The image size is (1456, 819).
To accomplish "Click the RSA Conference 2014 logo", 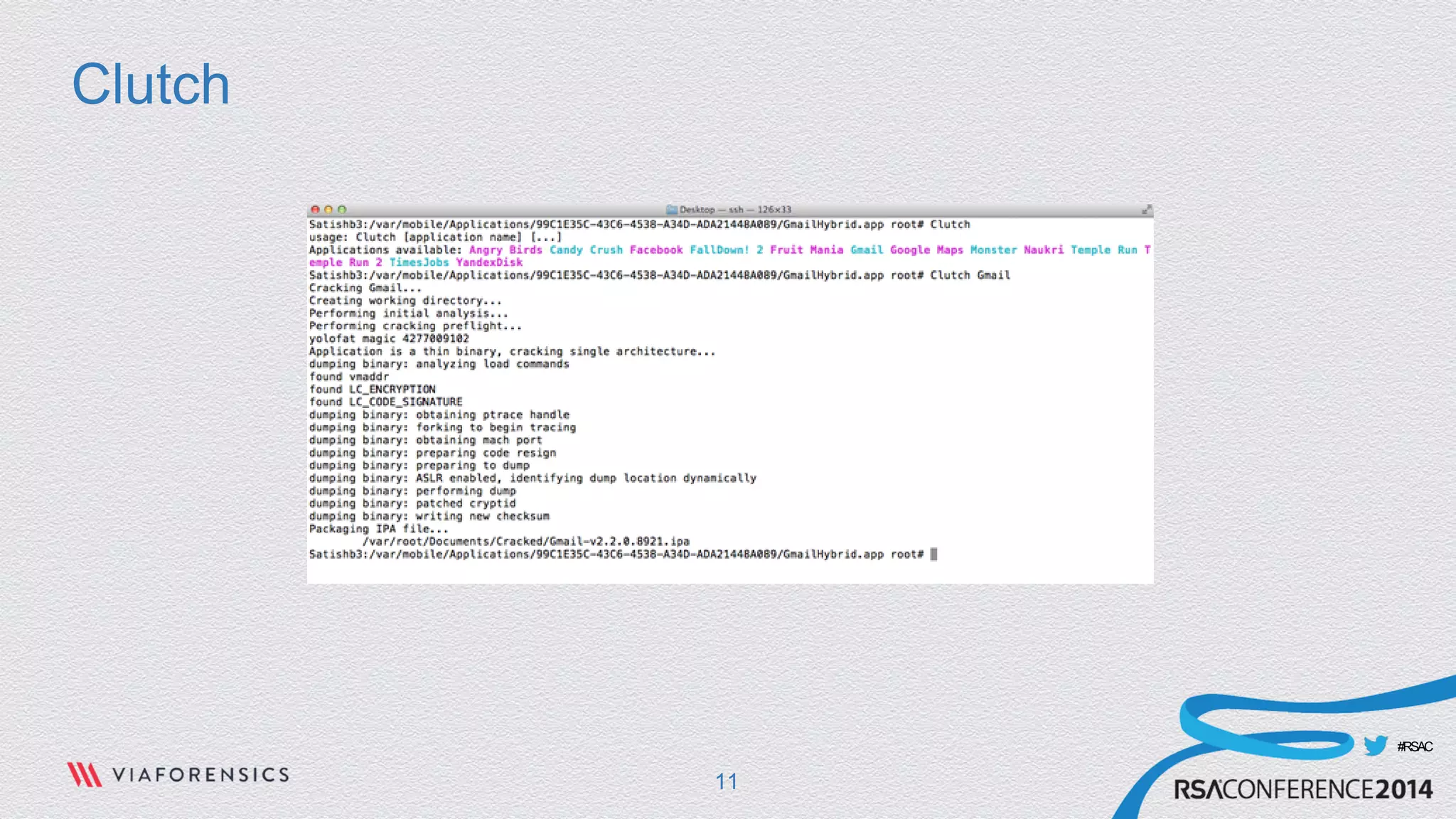I will click(x=1302, y=789).
